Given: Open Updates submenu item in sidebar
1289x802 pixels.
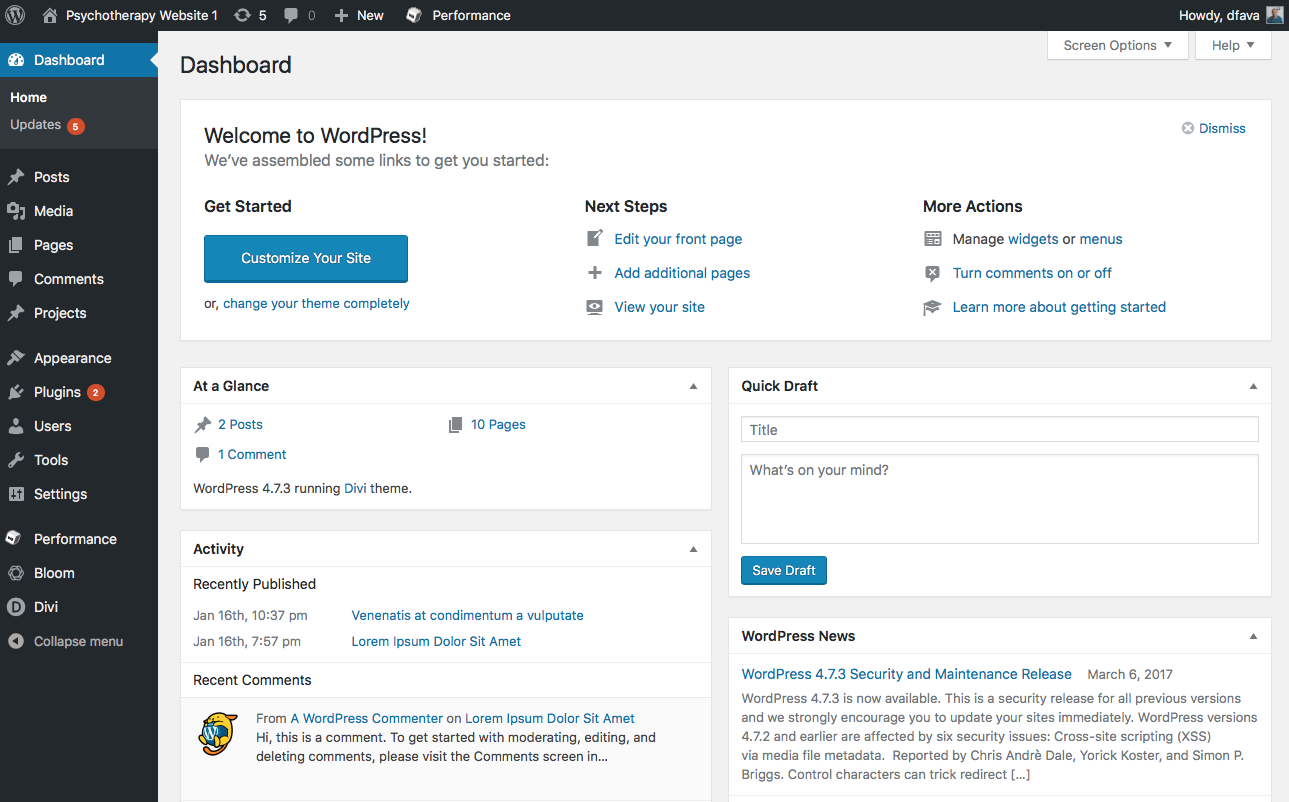Looking at the screenshot, I should (x=35, y=124).
